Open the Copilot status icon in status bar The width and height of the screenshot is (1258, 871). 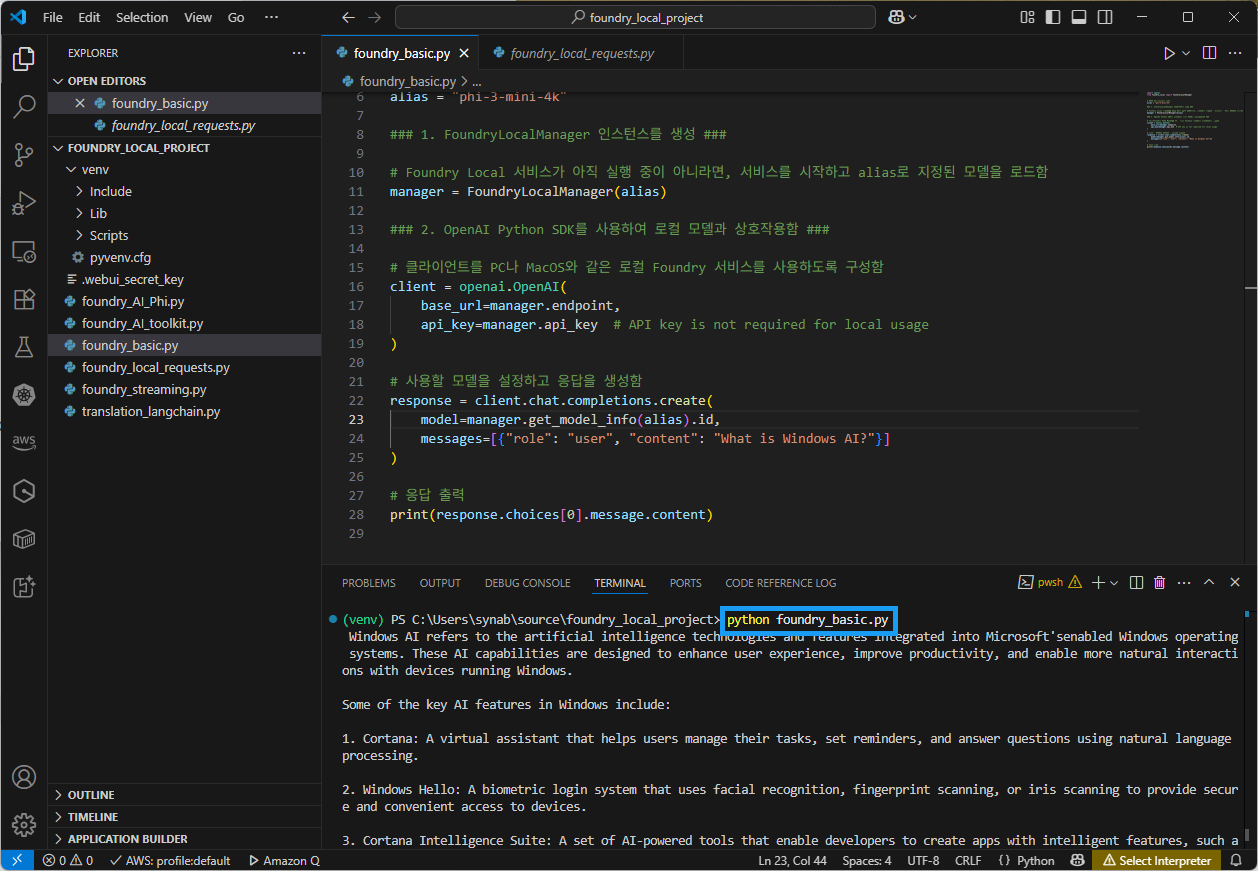pyautogui.click(x=1077, y=860)
